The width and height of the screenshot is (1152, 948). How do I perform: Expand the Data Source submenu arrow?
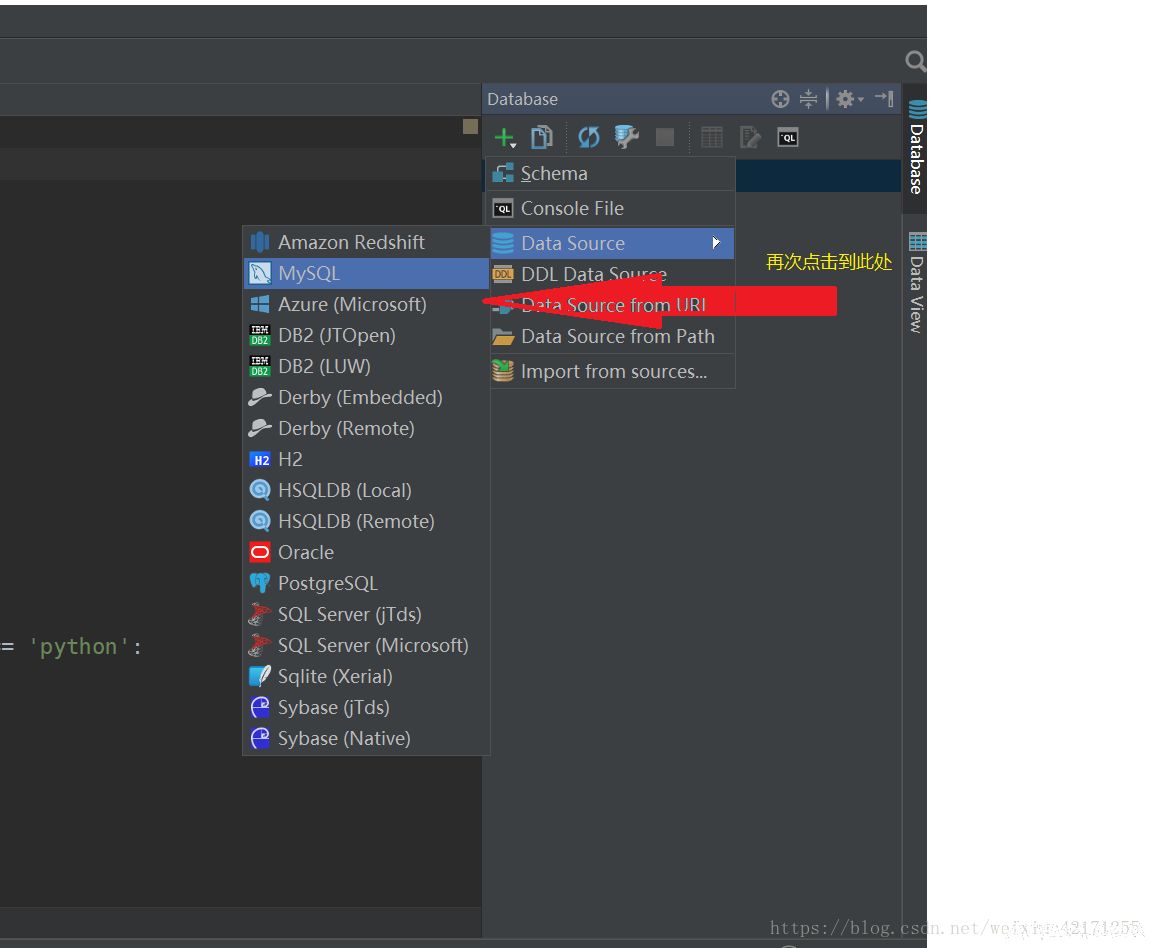[718, 243]
